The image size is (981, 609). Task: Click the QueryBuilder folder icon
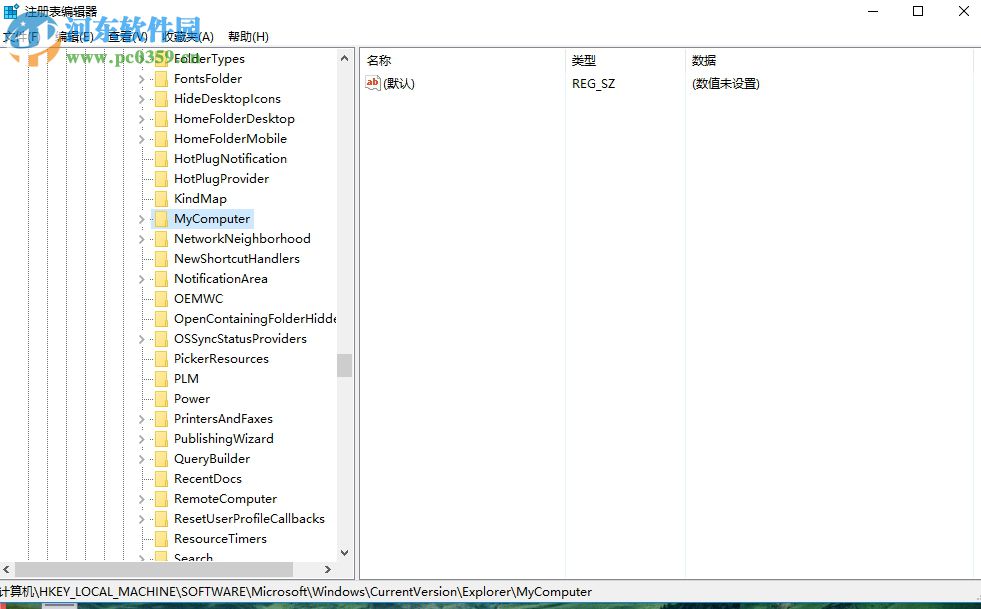coord(161,459)
